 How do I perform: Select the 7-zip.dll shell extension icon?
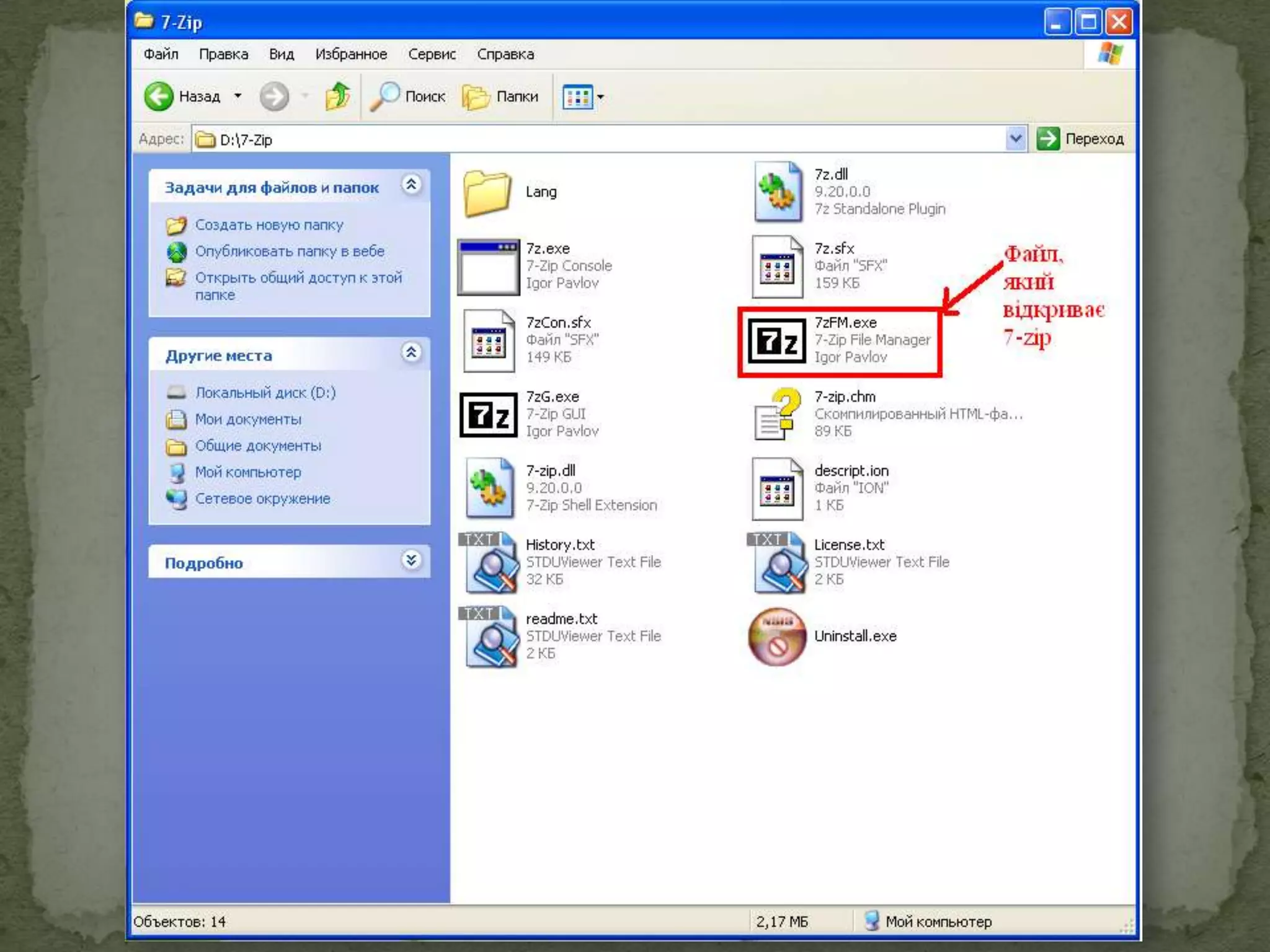coord(490,488)
